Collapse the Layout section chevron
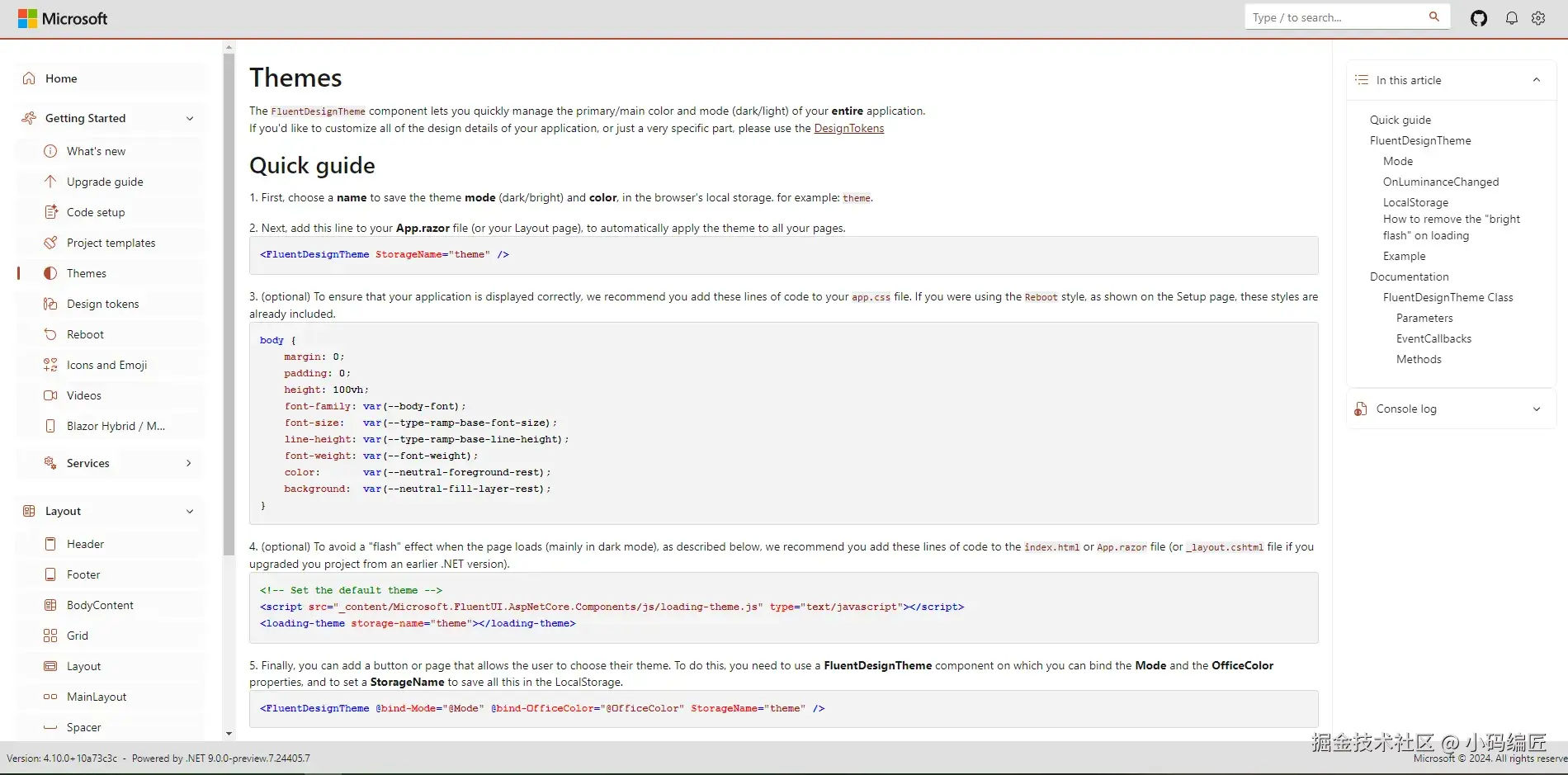Viewport: 1568px width, 775px height. tap(190, 511)
